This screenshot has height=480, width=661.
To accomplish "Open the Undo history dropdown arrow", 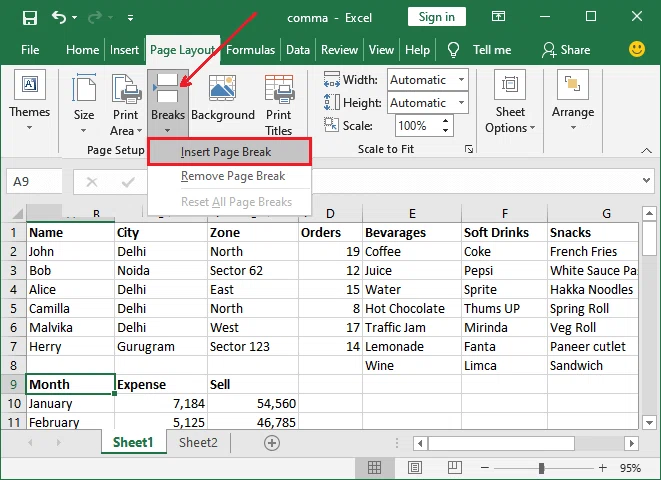I will tap(75, 18).
